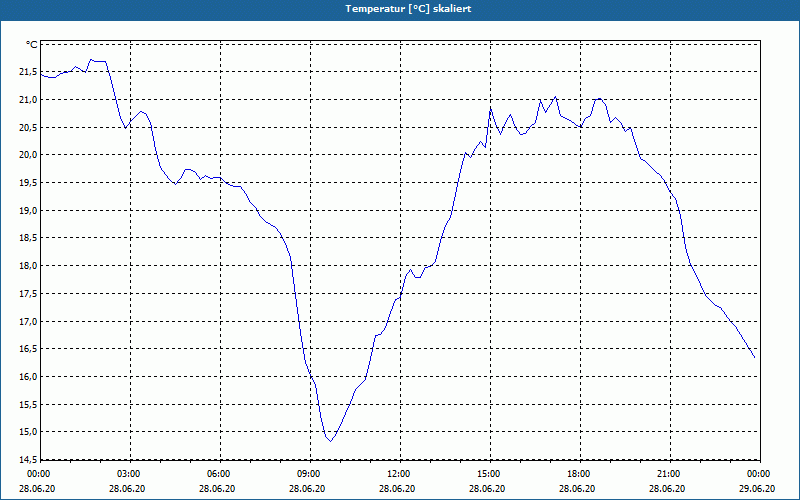Click the "Temperatur [°C] skaliert" chart title

click(x=408, y=9)
